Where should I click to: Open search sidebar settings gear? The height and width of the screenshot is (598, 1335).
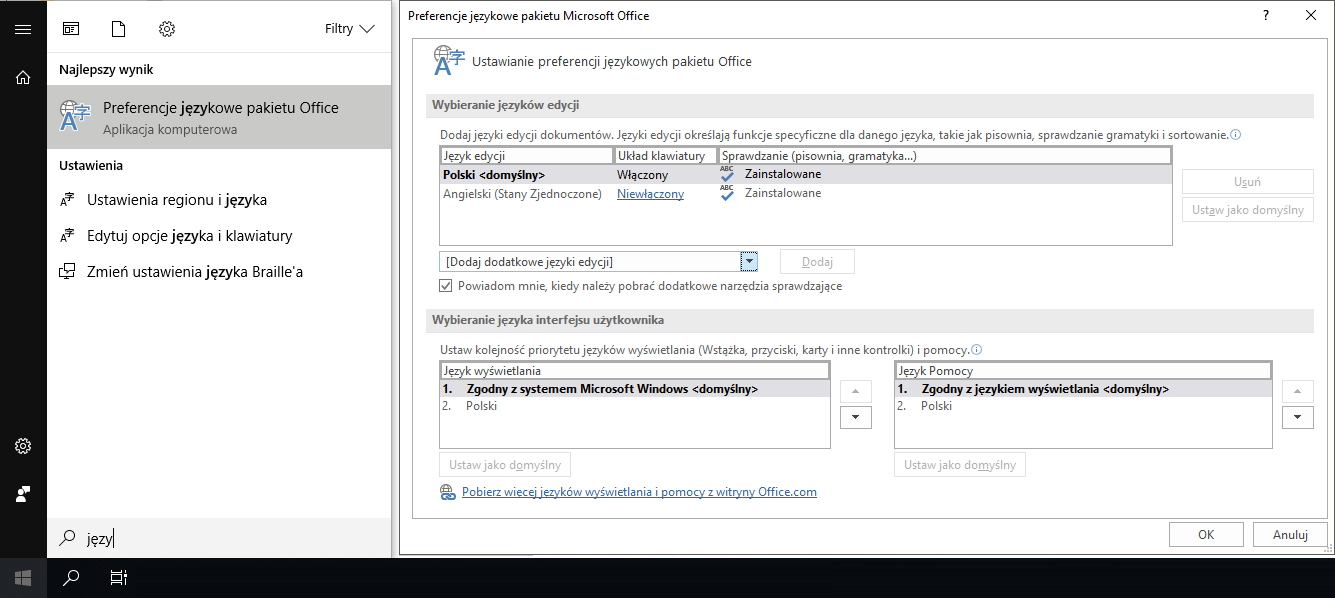tap(23, 446)
